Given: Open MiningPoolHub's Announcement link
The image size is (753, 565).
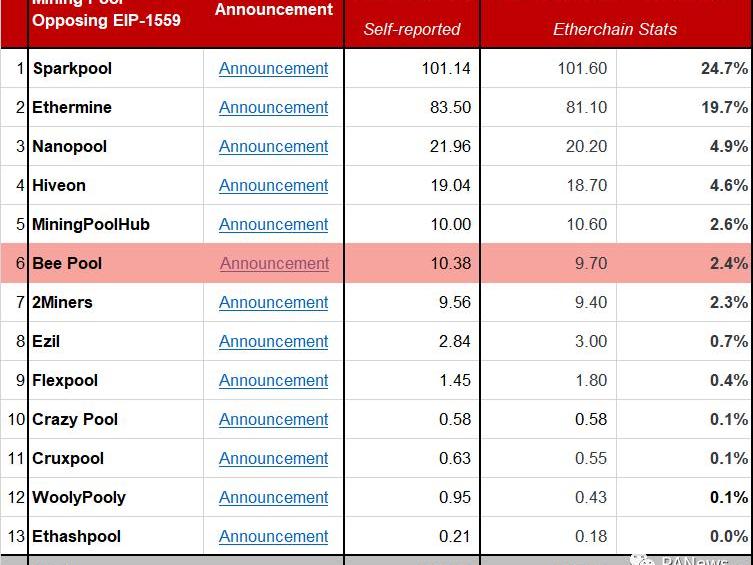Looking at the screenshot, I should 273,225.
